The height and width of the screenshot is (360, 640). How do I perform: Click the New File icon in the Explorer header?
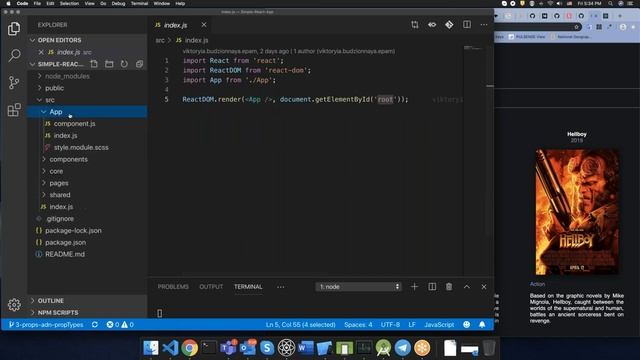[x=94, y=64]
